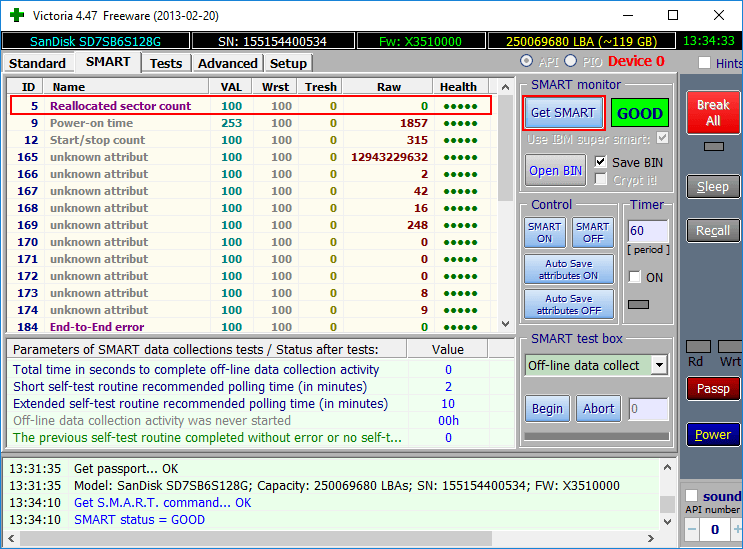Click Open BIN button
743x549 pixels.
pyautogui.click(x=555, y=171)
